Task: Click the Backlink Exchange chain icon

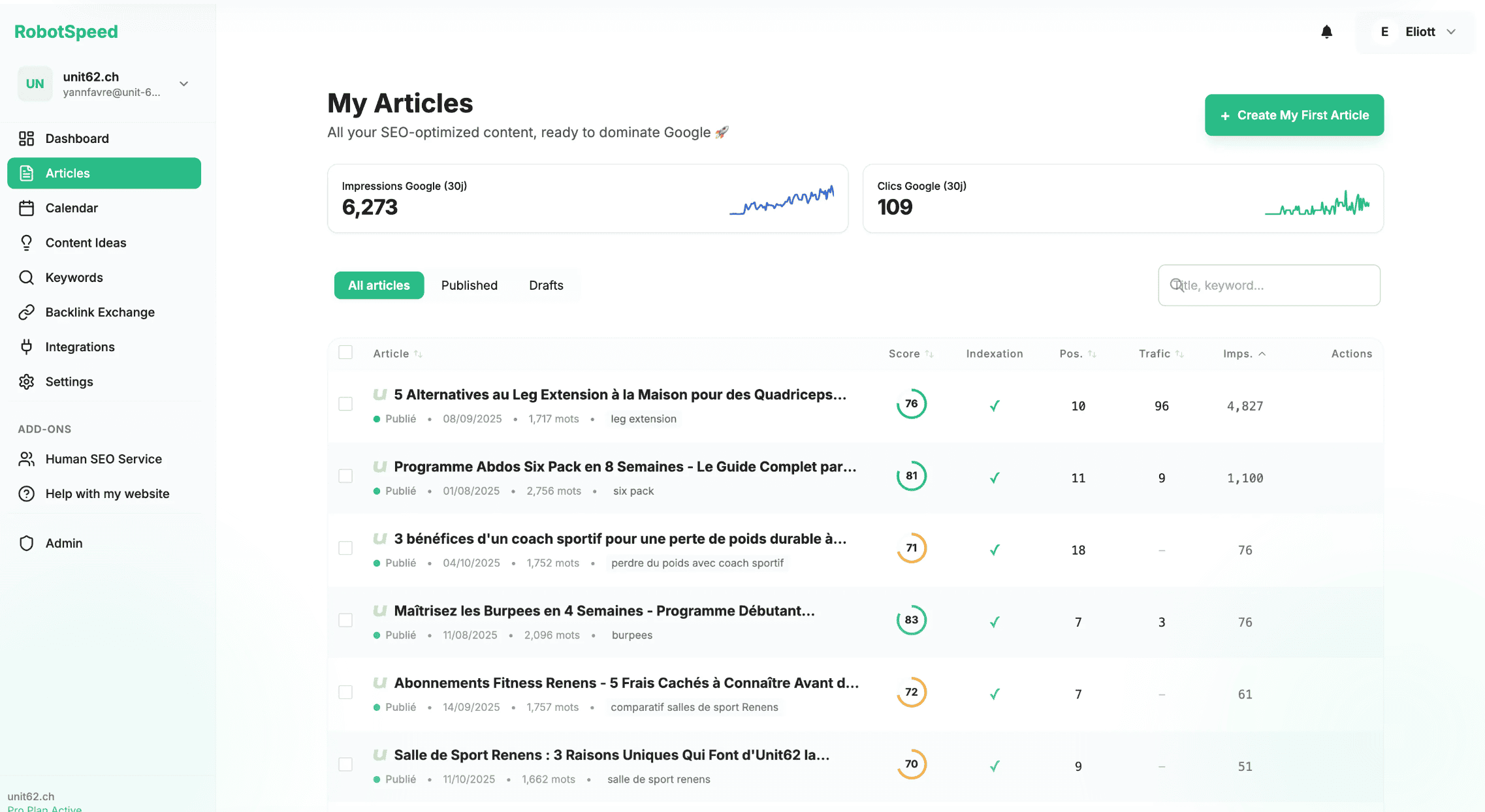Action: tap(26, 312)
